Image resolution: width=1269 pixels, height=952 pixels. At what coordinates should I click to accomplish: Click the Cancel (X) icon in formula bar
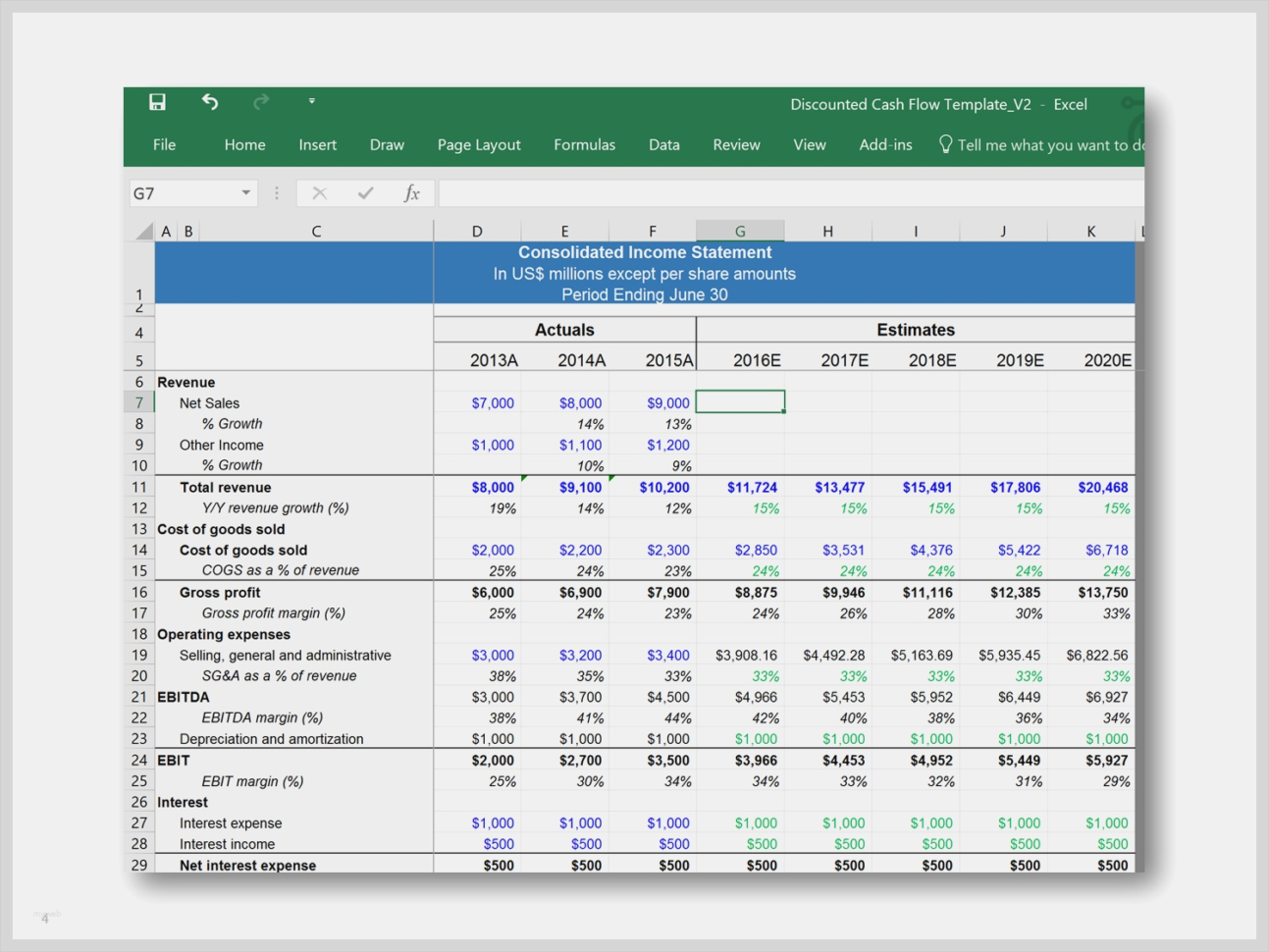click(x=318, y=192)
